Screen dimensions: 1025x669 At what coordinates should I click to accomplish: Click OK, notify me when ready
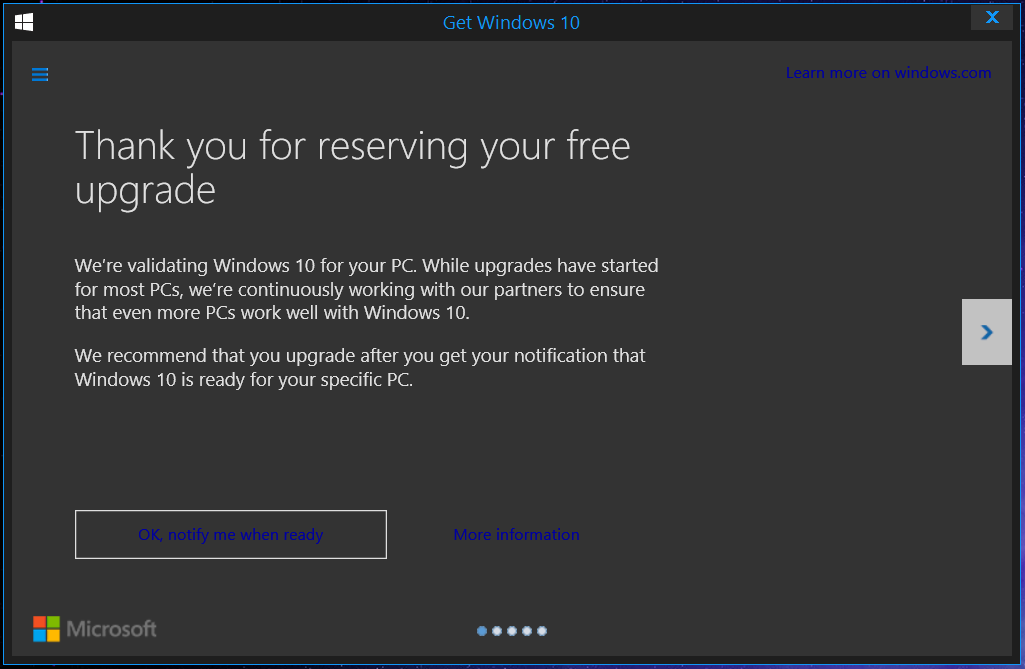(x=231, y=534)
